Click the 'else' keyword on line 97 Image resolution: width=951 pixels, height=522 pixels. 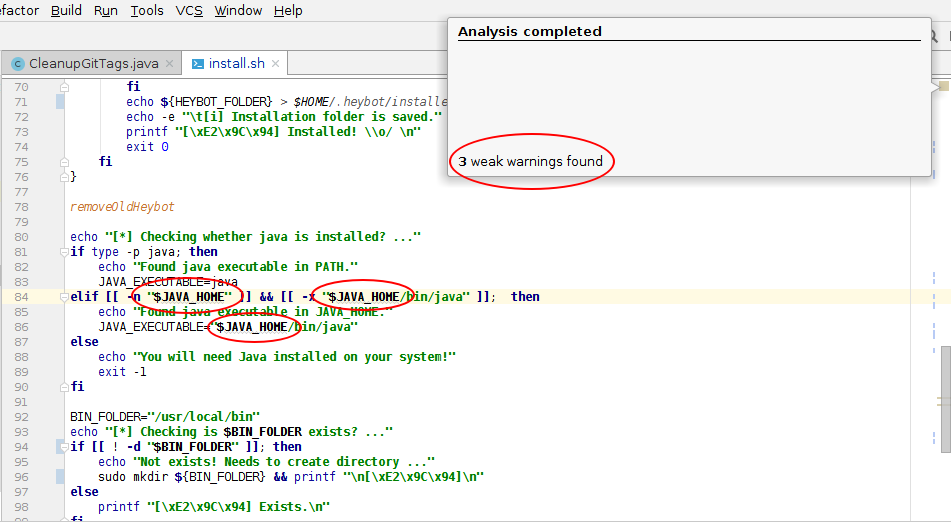pyautogui.click(x=84, y=492)
